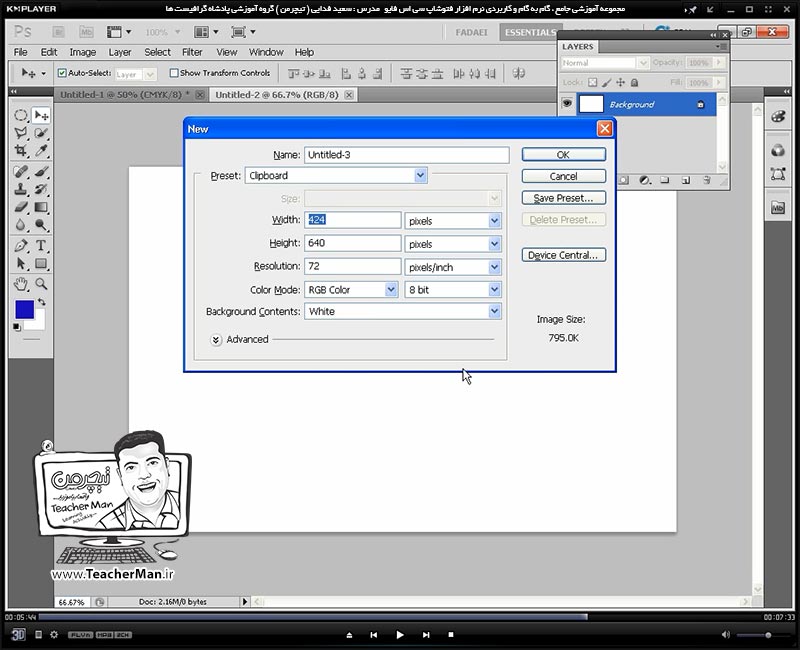Image resolution: width=800 pixels, height=650 pixels.
Task: Expand the Advanced section
Action: coord(216,340)
